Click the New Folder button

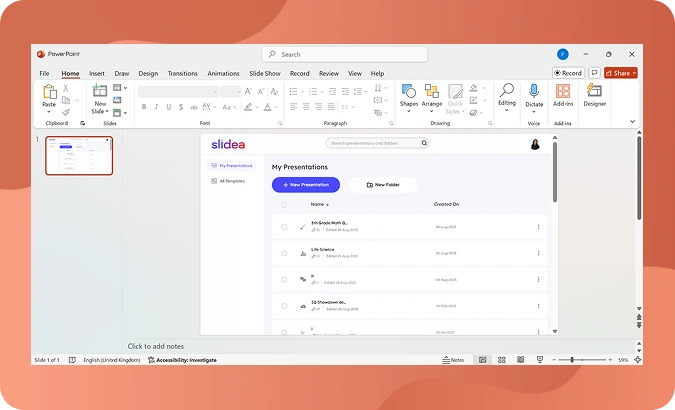tap(383, 185)
